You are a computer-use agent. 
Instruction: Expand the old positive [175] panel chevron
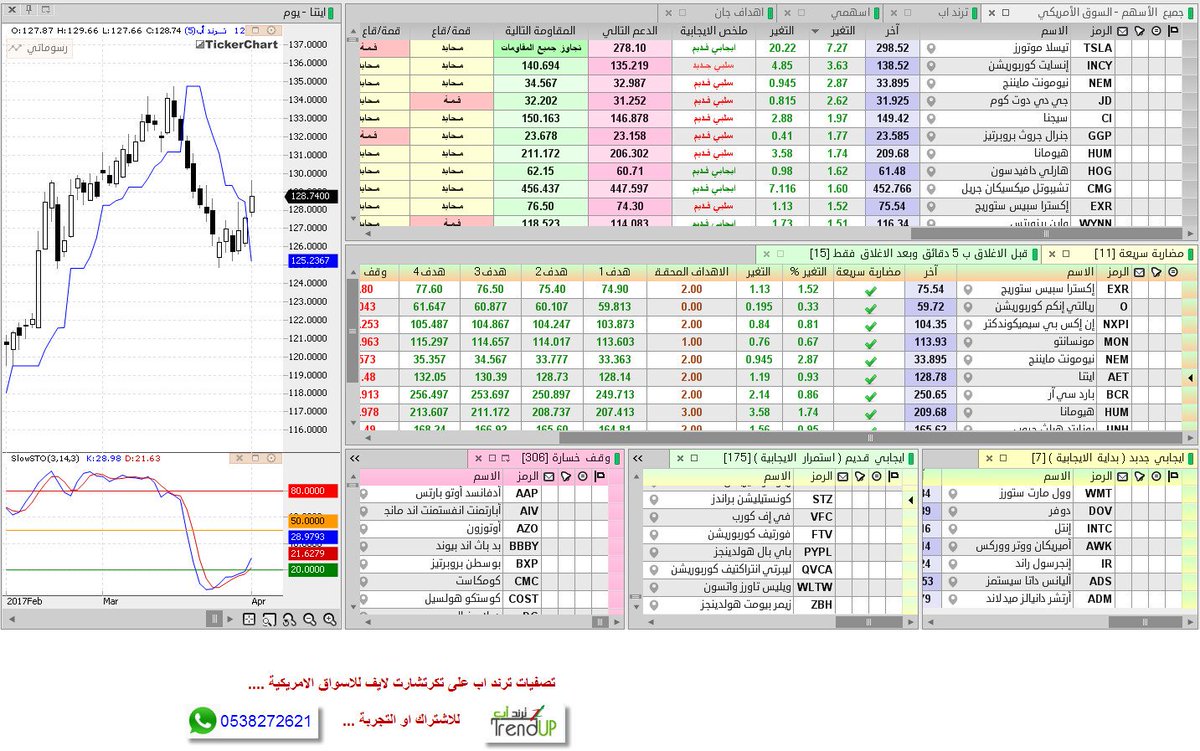(637, 458)
